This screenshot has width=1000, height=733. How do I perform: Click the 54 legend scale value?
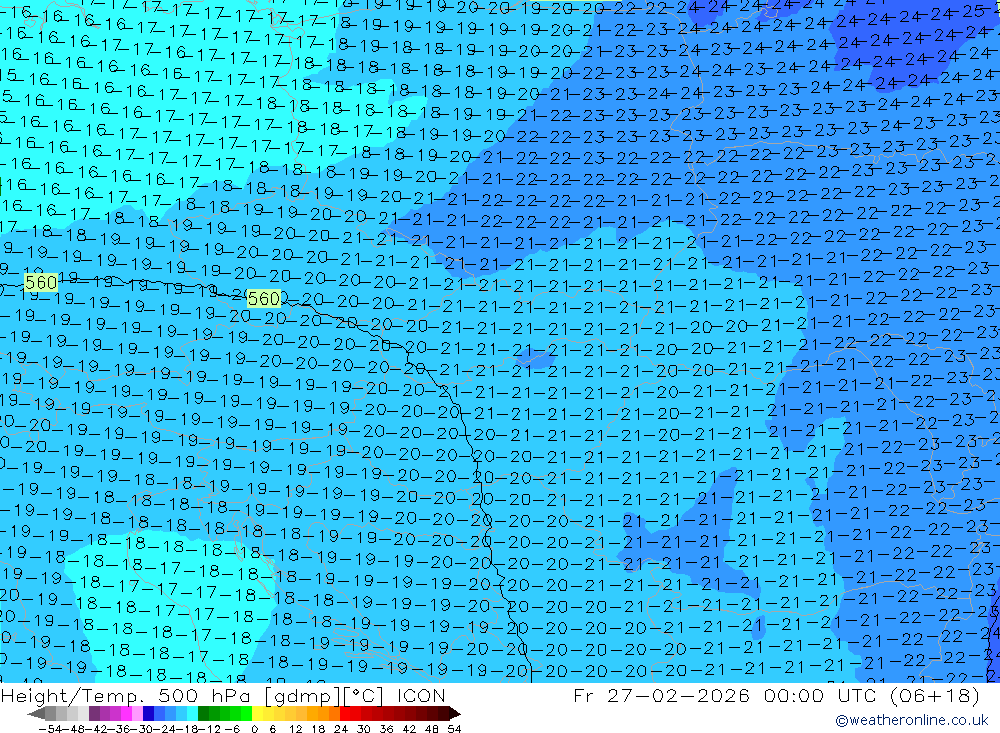(x=454, y=729)
